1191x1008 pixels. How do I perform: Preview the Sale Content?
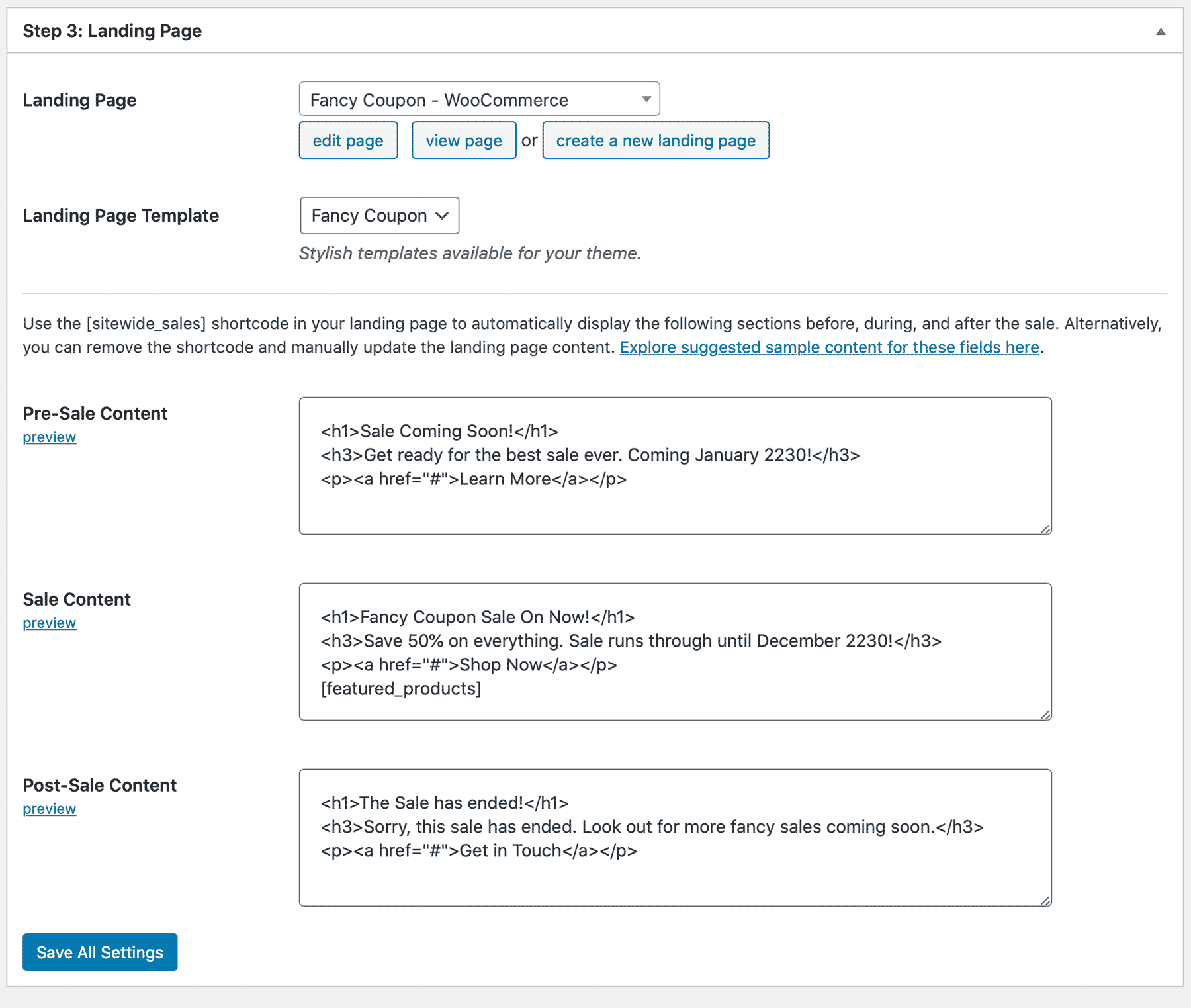(x=50, y=623)
